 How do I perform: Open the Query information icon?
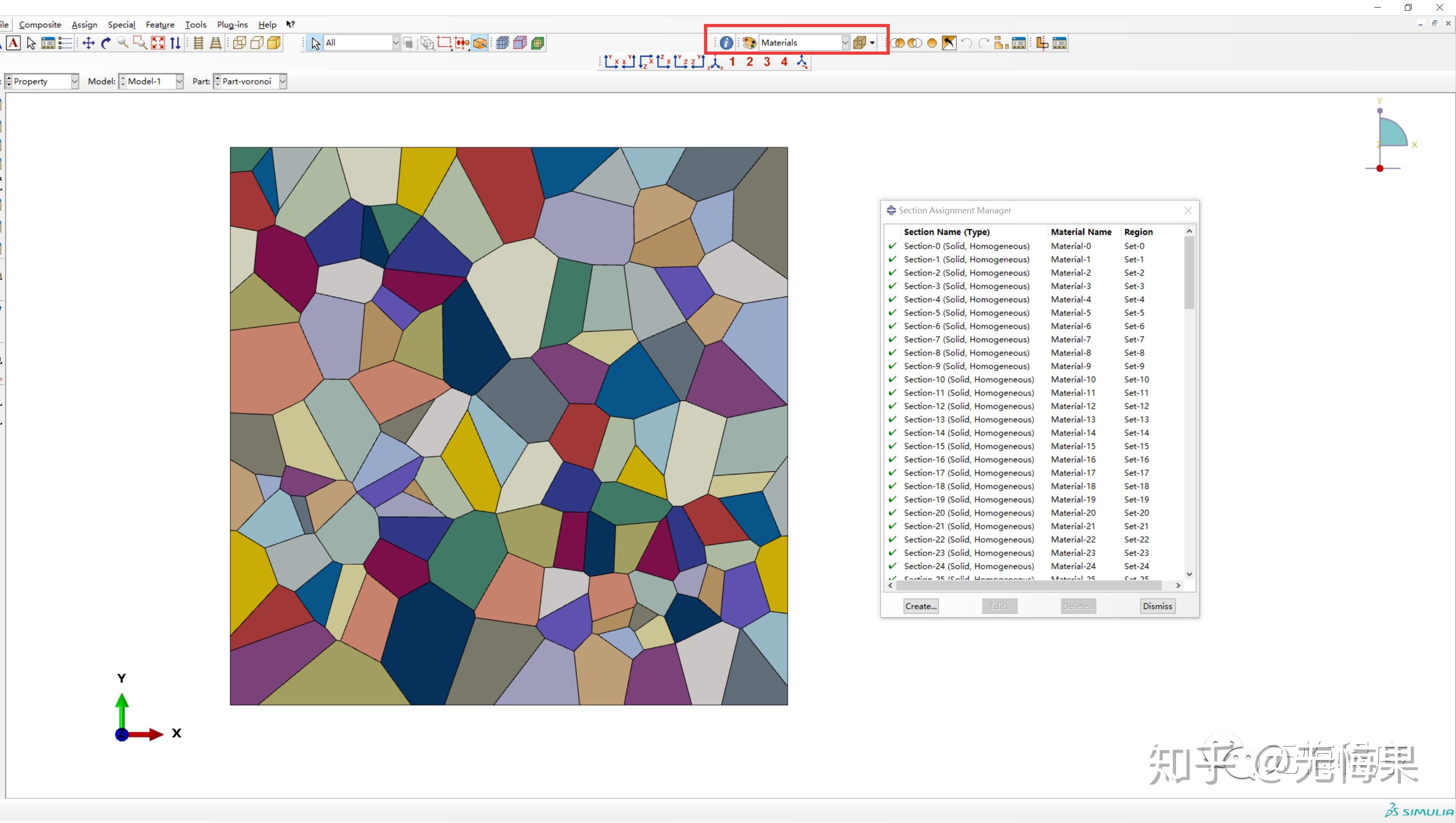(x=726, y=43)
